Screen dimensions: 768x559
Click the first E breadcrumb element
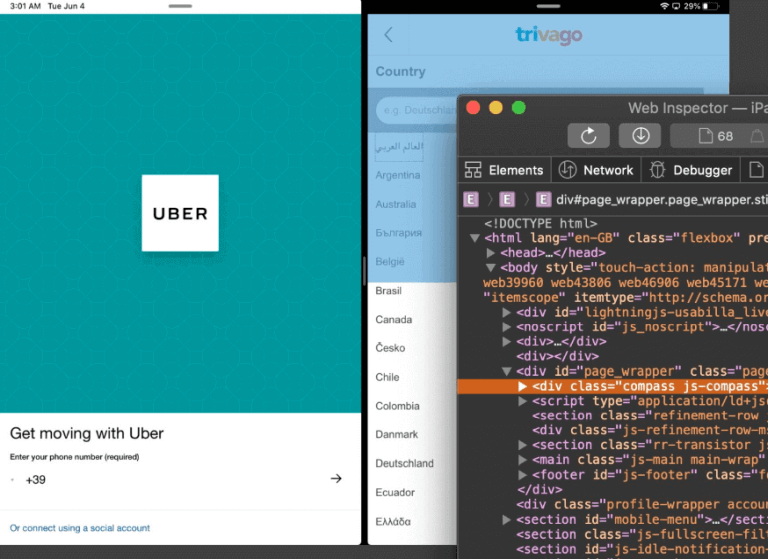(471, 199)
